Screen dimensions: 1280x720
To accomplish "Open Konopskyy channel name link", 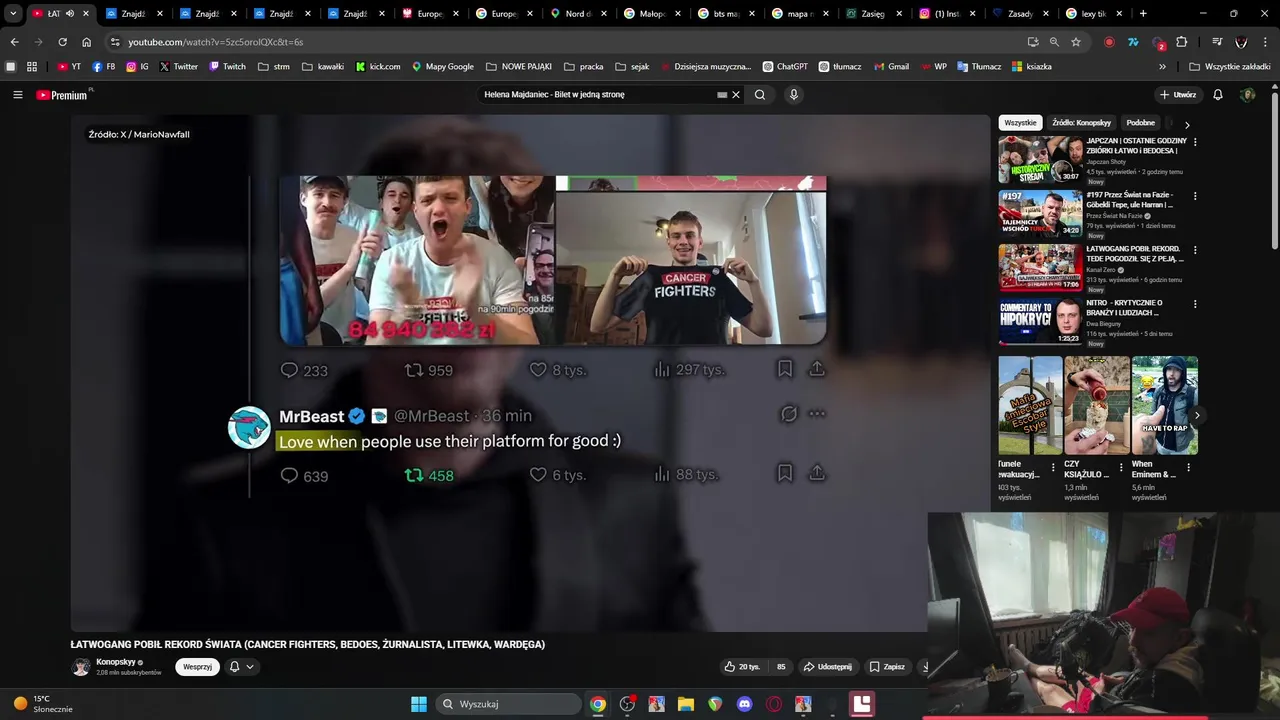I will point(116,662).
